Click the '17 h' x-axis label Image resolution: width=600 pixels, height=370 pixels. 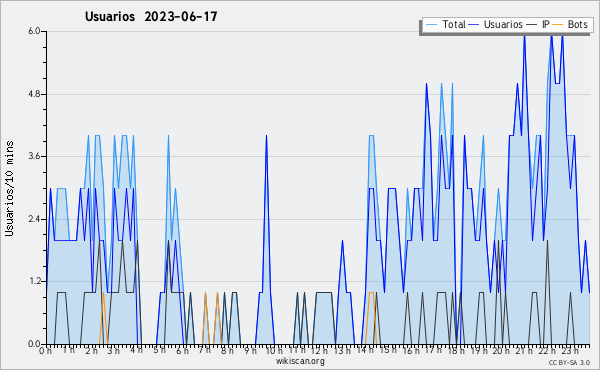coord(433,350)
